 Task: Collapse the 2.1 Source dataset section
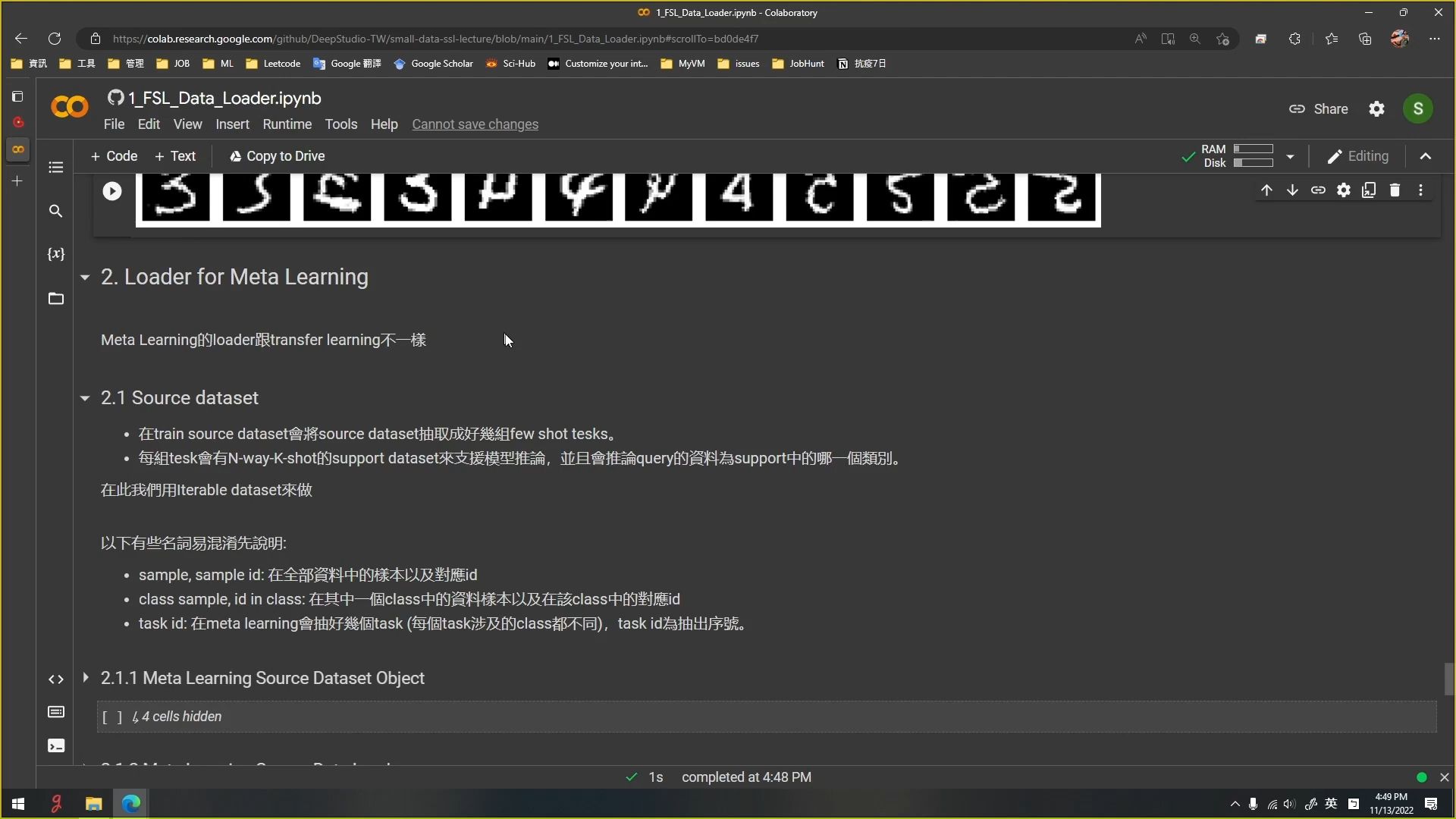85,397
